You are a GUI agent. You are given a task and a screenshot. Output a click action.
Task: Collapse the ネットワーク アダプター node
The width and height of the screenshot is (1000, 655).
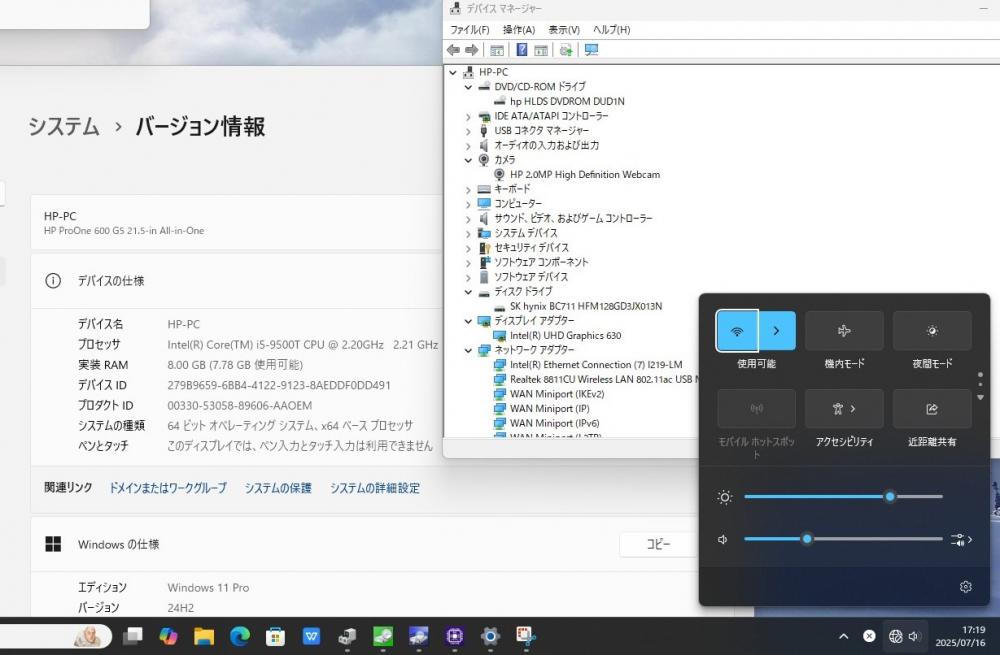coord(468,350)
